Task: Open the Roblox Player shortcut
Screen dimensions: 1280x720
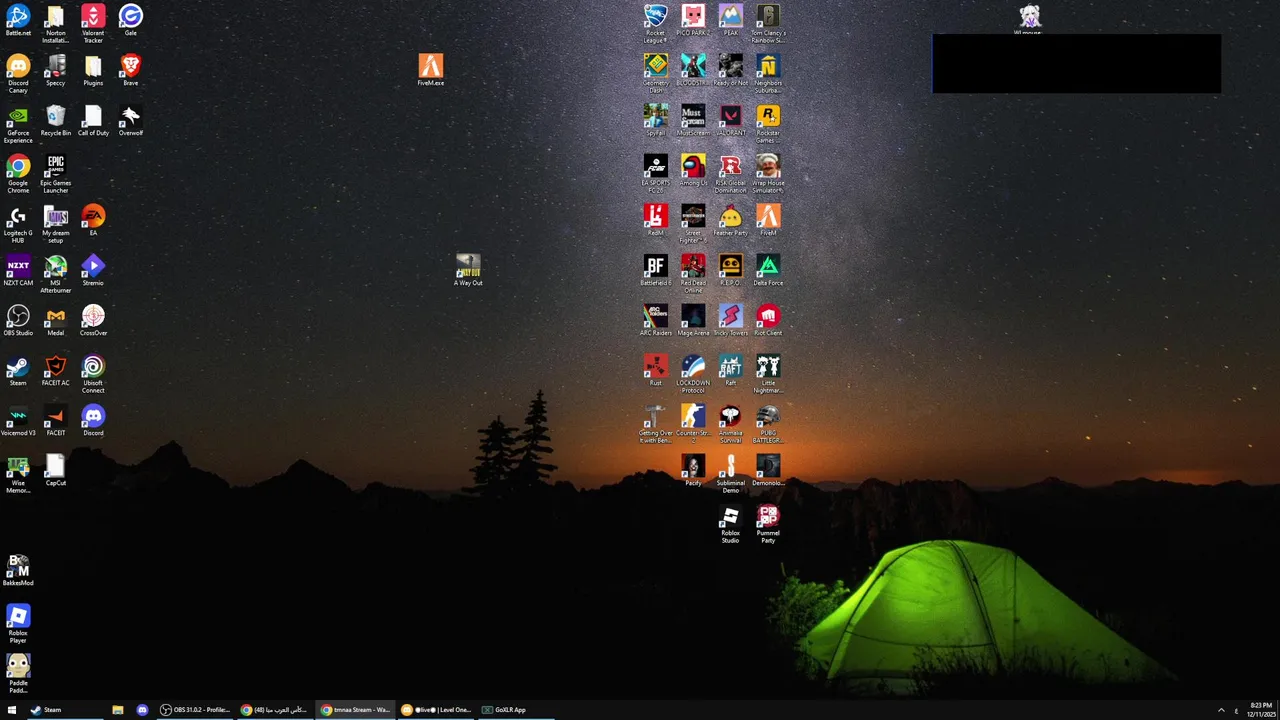Action: click(x=18, y=623)
